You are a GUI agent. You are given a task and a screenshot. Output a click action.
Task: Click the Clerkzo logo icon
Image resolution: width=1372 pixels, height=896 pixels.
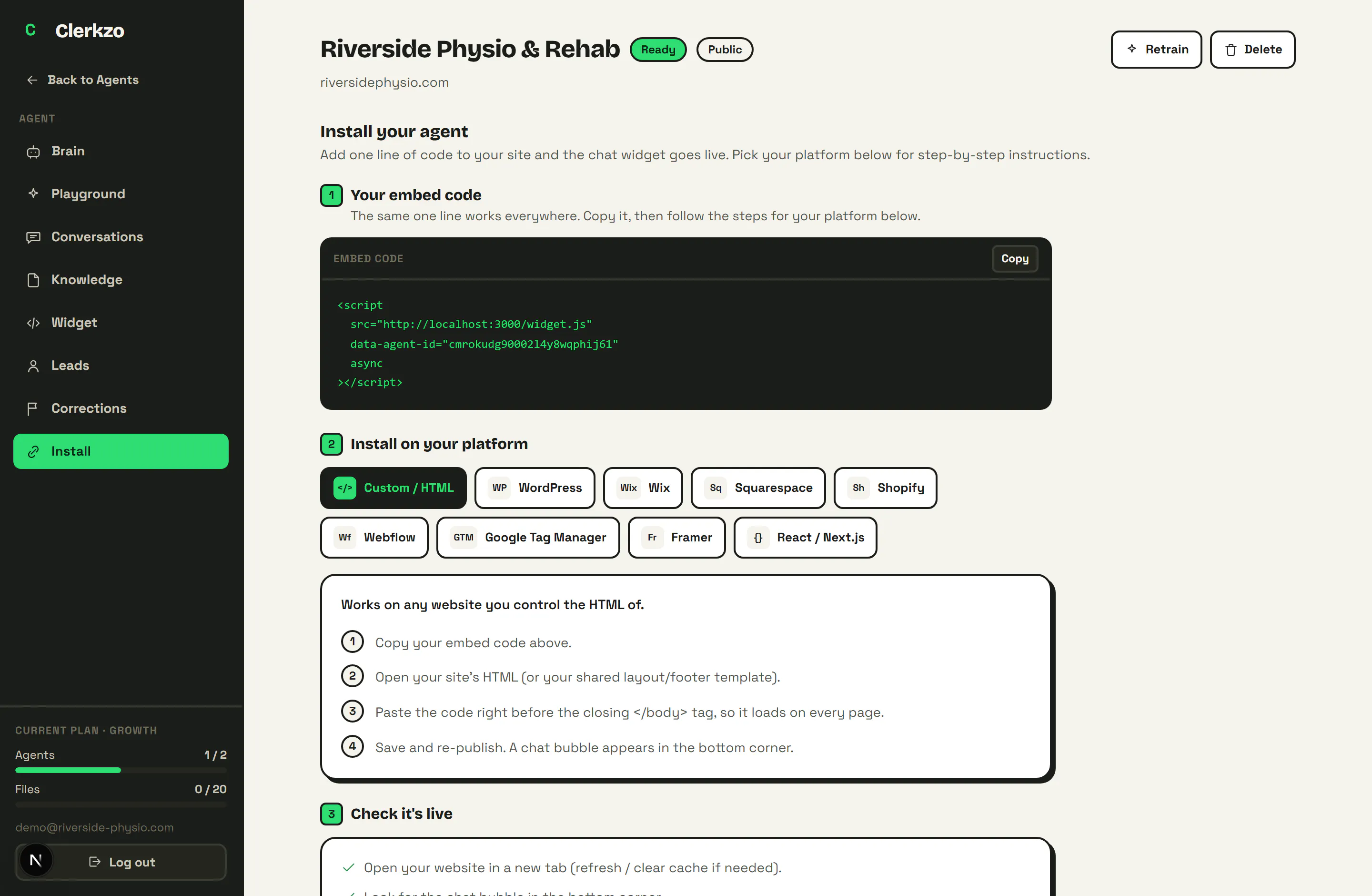30,30
